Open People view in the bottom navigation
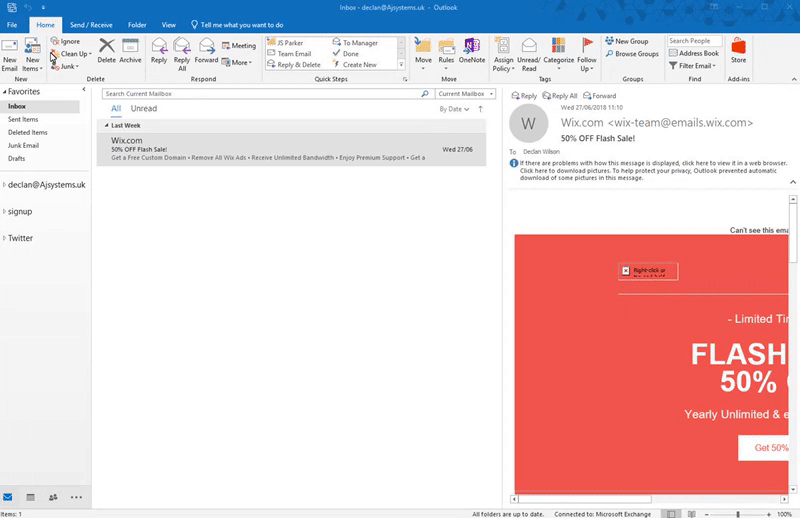 [x=53, y=497]
